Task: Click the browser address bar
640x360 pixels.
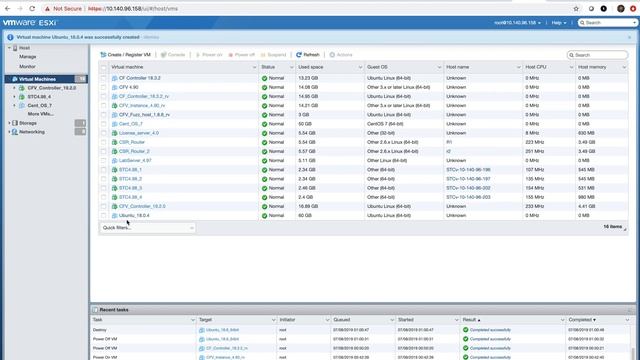Action: [x=306, y=9]
